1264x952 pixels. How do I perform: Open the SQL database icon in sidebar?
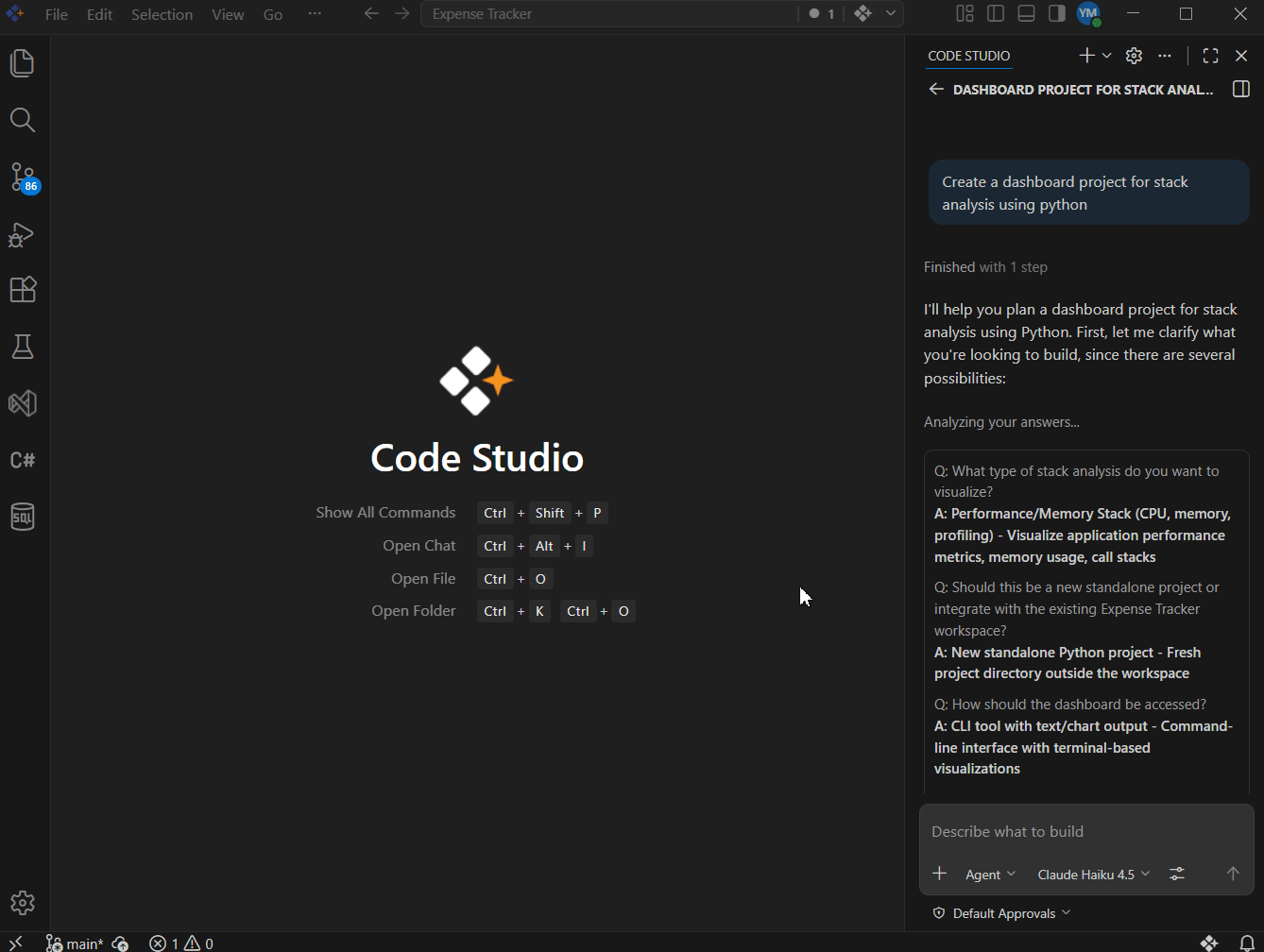point(23,517)
